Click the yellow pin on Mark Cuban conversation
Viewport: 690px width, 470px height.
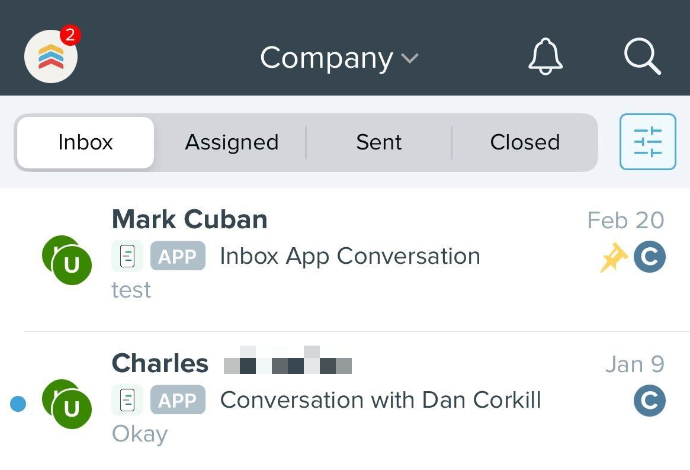point(613,257)
